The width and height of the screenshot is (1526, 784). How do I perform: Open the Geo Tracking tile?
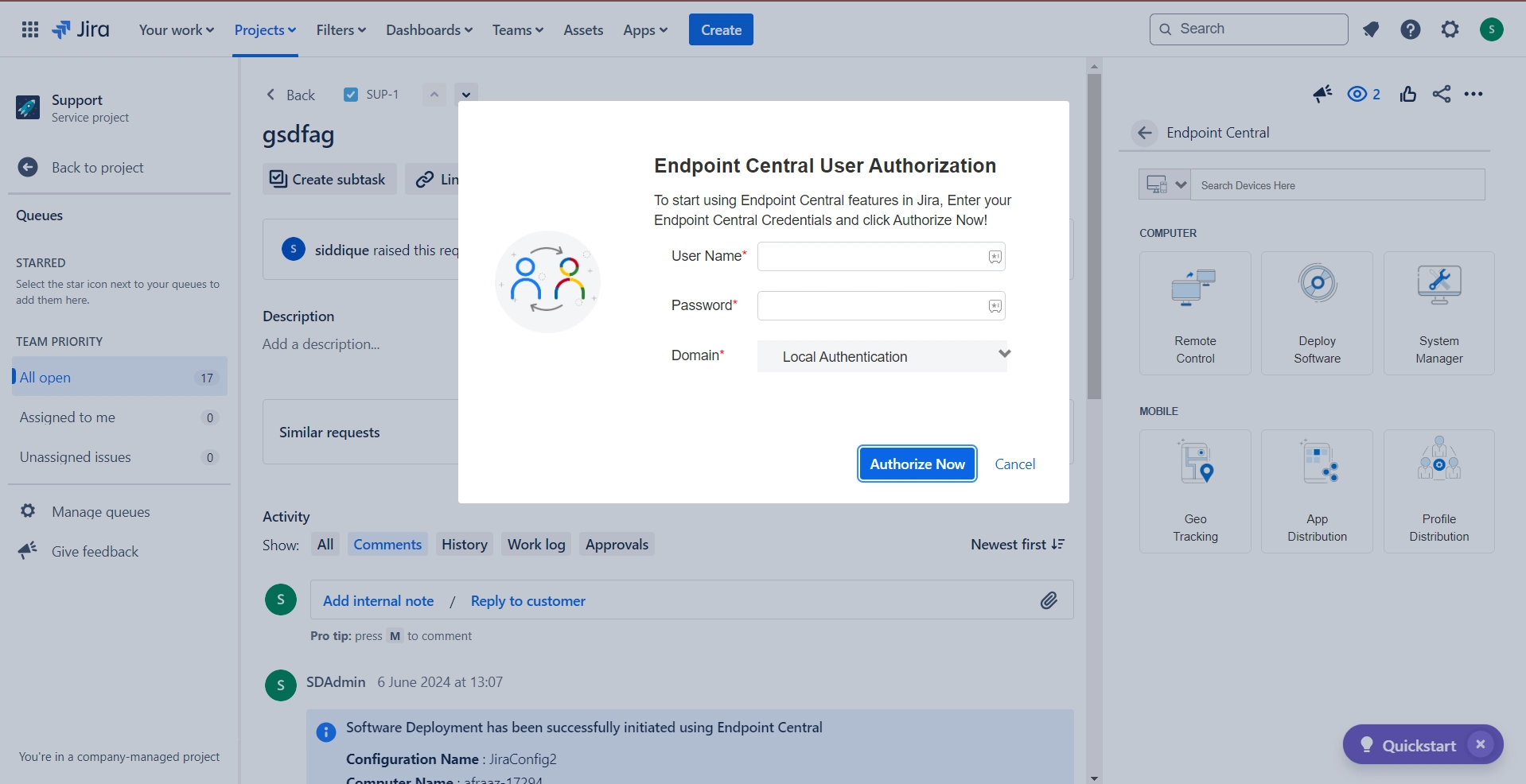pyautogui.click(x=1195, y=491)
